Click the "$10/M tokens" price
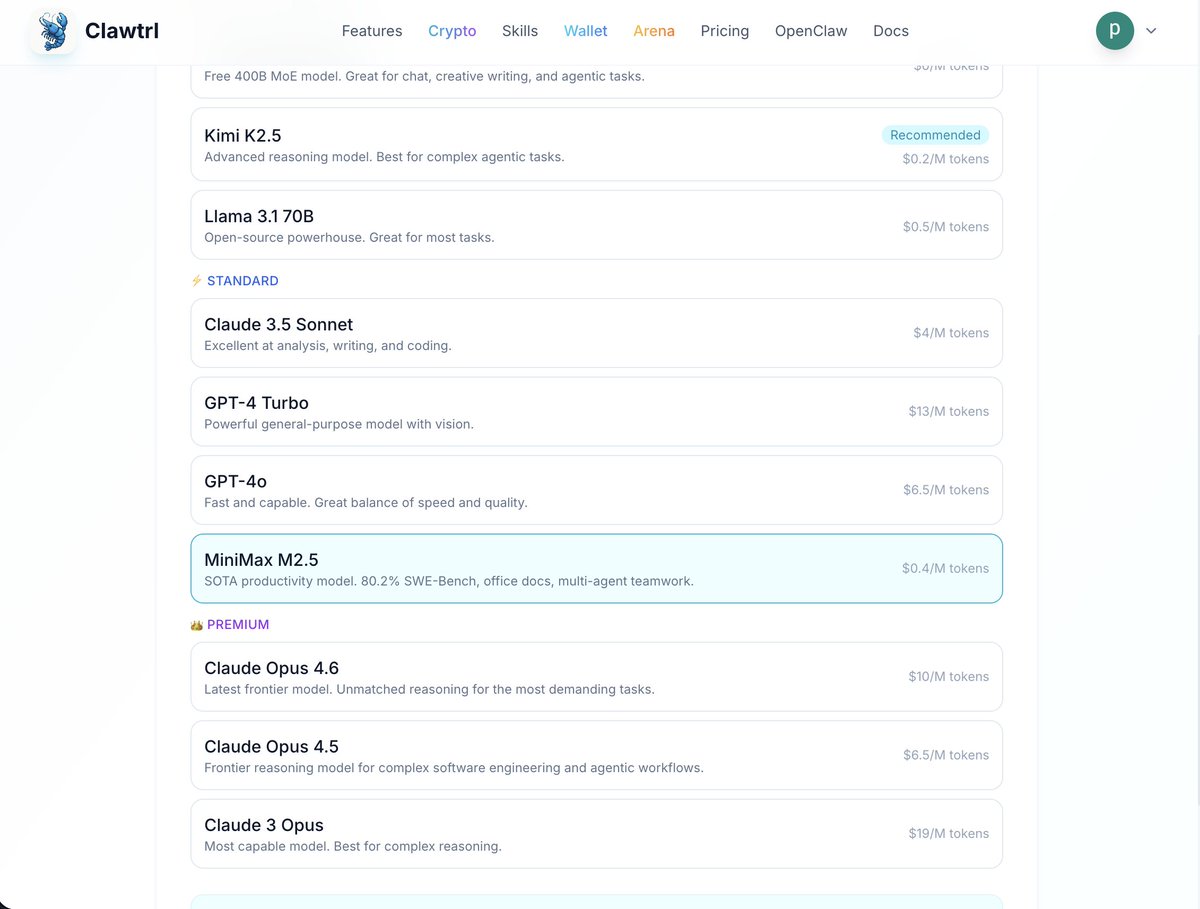This screenshot has height=909, width=1200. [949, 676]
